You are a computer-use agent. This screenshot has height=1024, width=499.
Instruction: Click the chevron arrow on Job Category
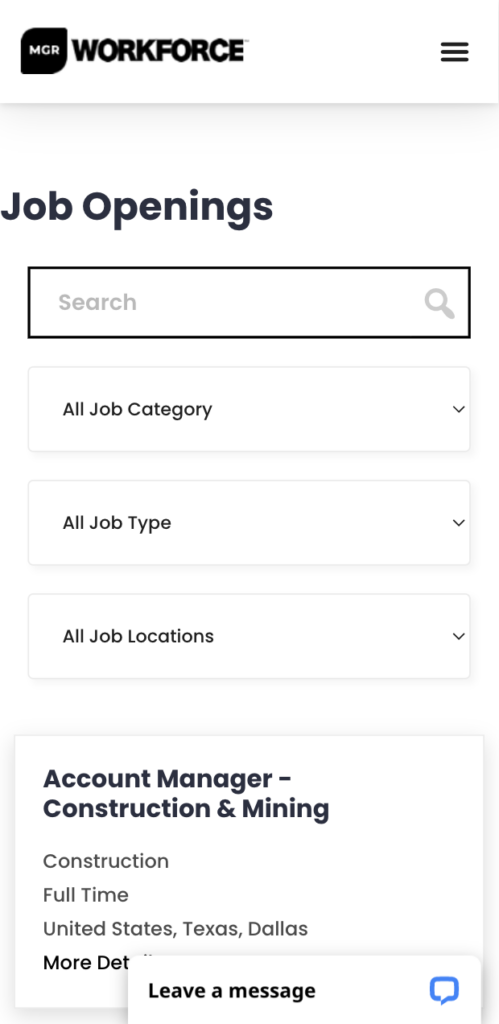pyautogui.click(x=459, y=409)
